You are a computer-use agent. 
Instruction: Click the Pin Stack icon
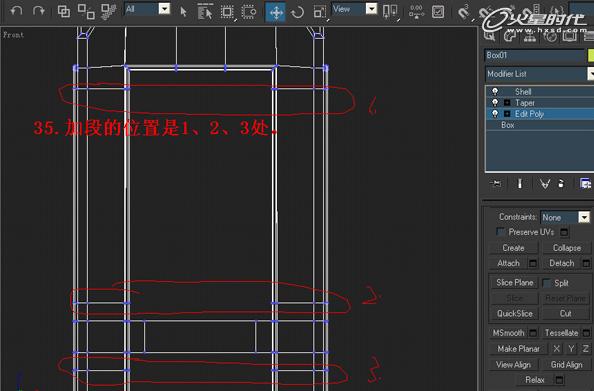click(x=495, y=184)
